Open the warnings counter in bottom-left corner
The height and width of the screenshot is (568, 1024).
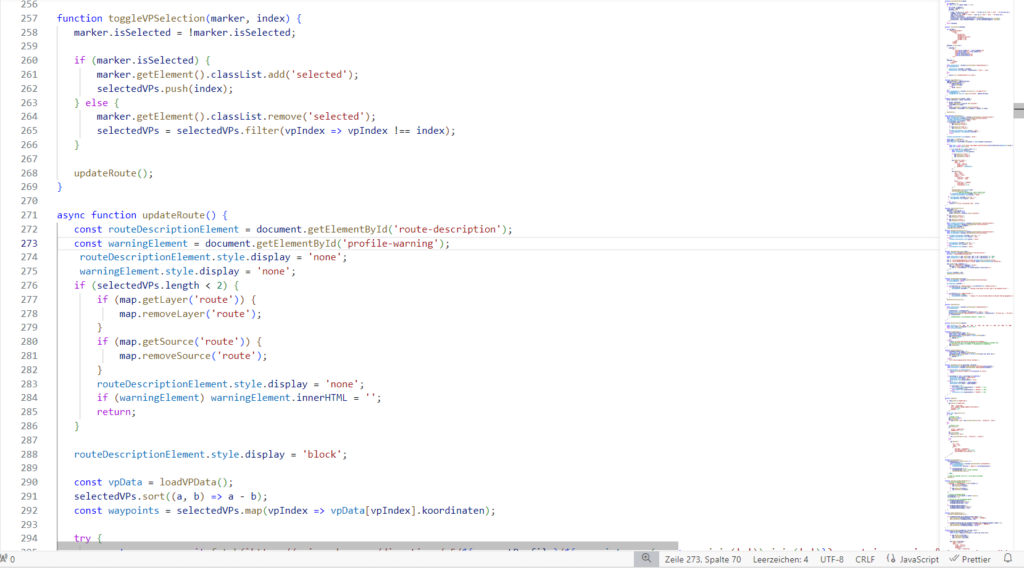tap(8, 559)
